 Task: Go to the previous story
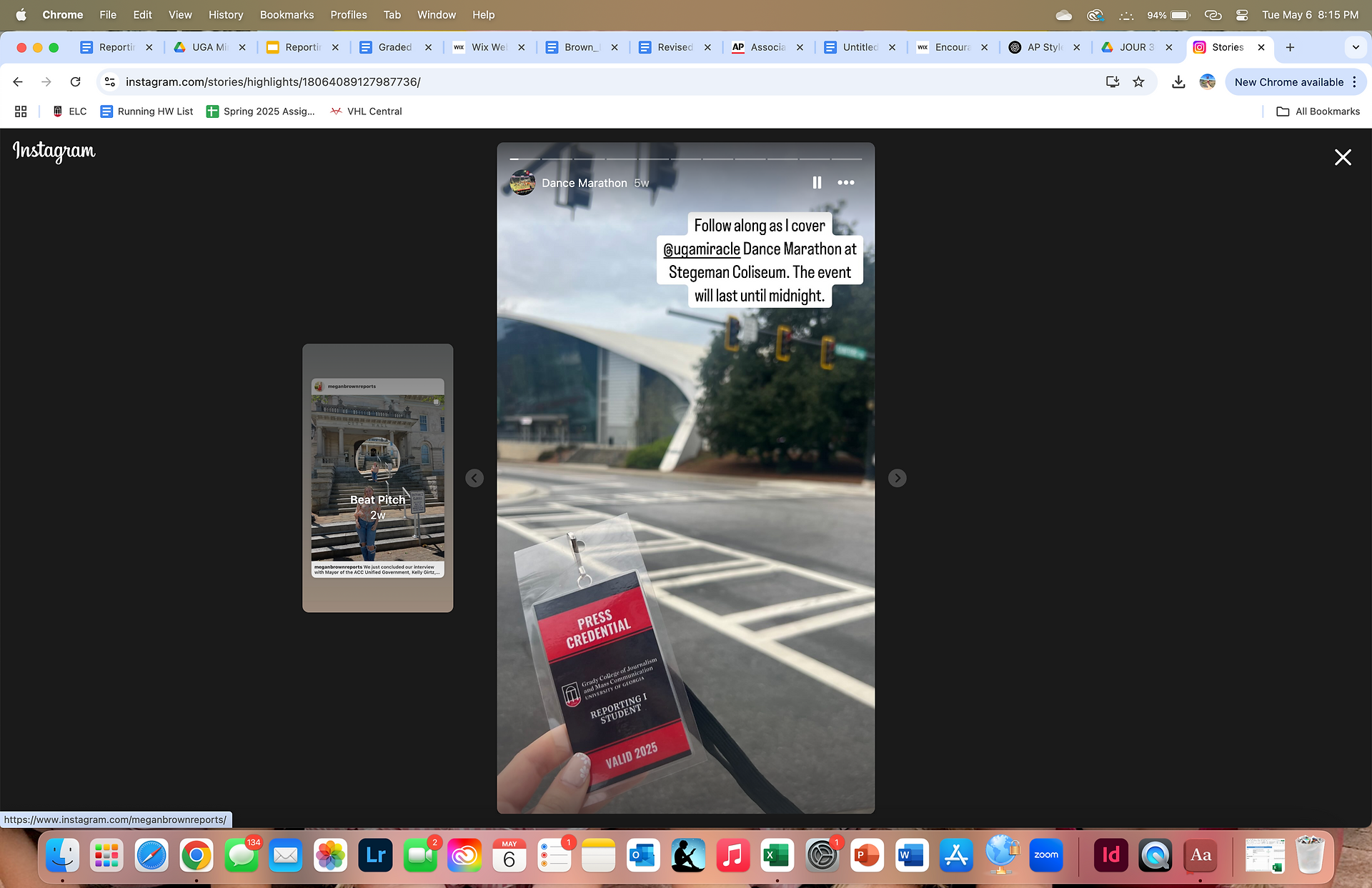[474, 478]
